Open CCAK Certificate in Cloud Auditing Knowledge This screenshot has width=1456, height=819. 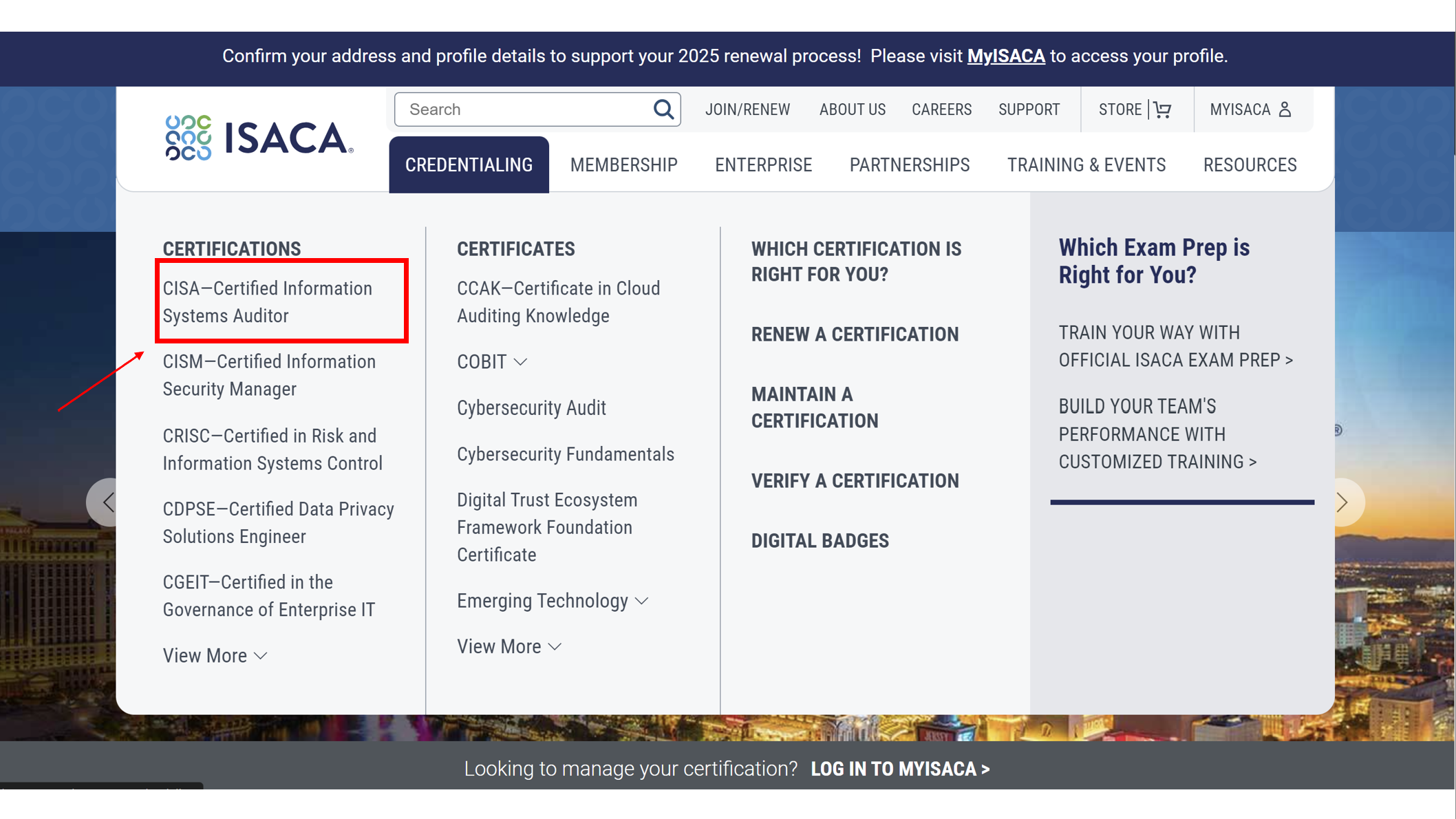pos(559,302)
